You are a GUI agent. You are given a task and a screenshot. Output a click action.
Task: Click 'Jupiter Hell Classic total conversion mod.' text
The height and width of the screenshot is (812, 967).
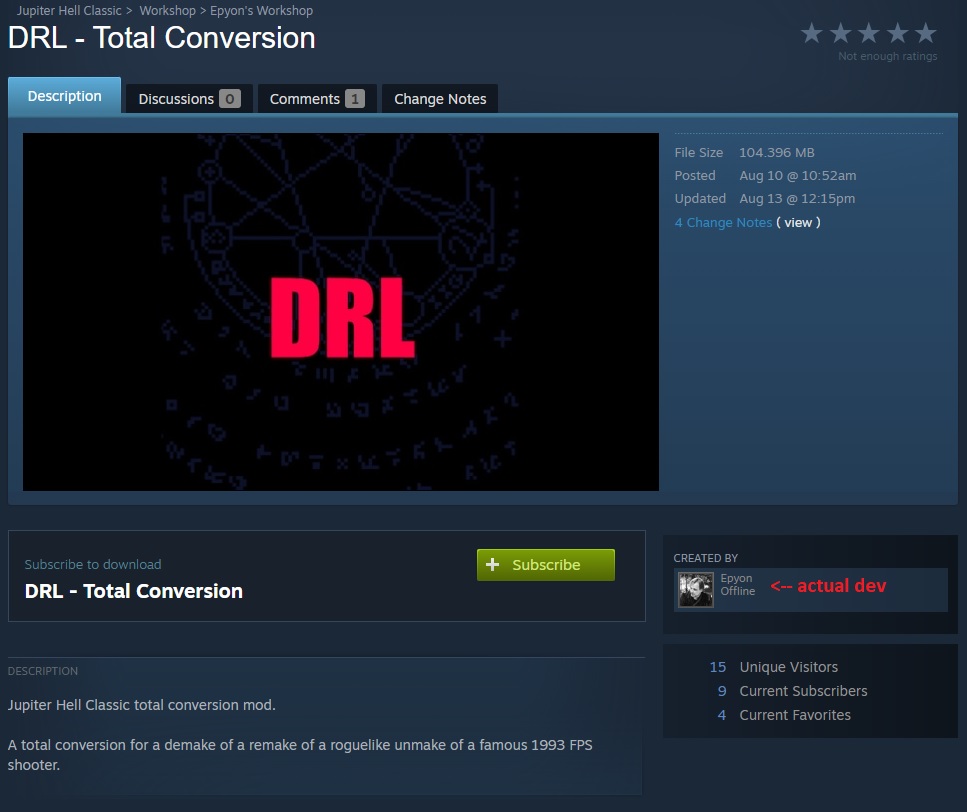(x=141, y=705)
